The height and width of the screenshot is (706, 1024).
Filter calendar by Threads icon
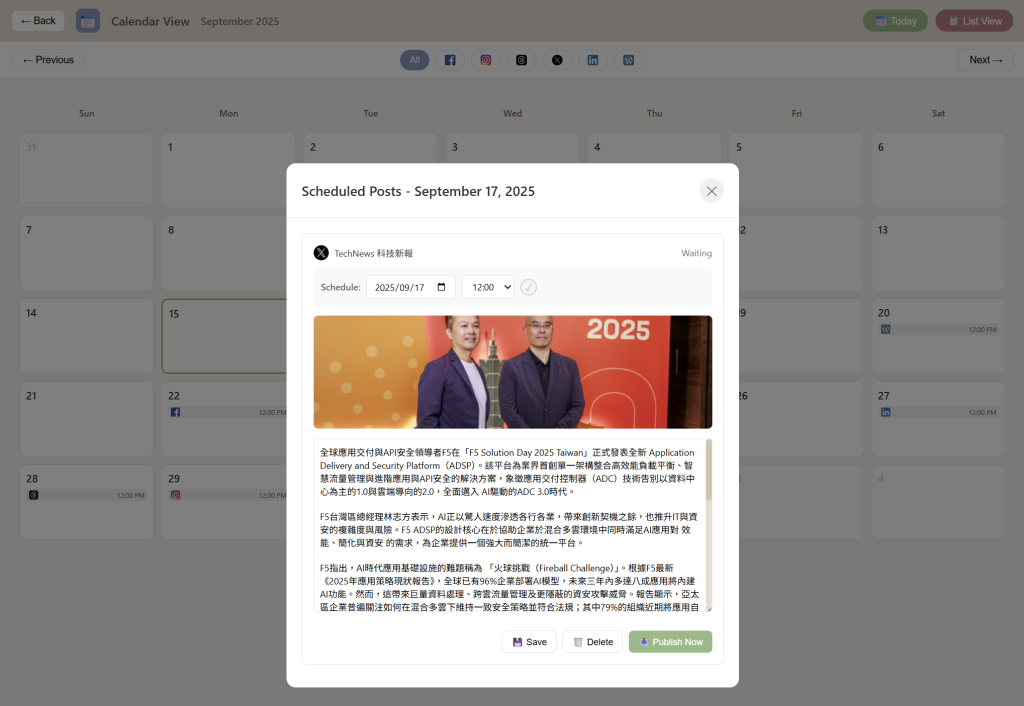point(521,60)
